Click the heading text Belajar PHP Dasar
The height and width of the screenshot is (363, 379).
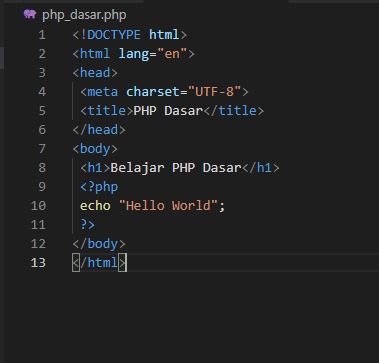(176, 168)
